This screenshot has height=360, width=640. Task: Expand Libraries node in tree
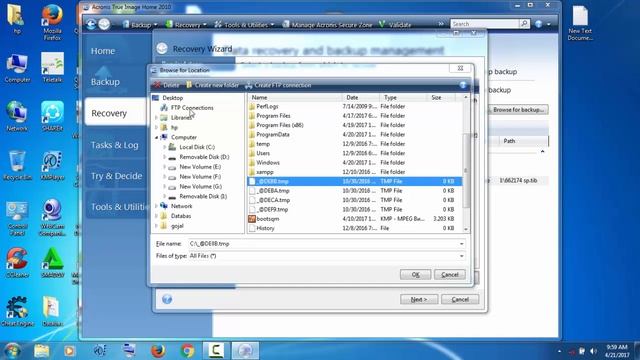[x=157, y=118]
